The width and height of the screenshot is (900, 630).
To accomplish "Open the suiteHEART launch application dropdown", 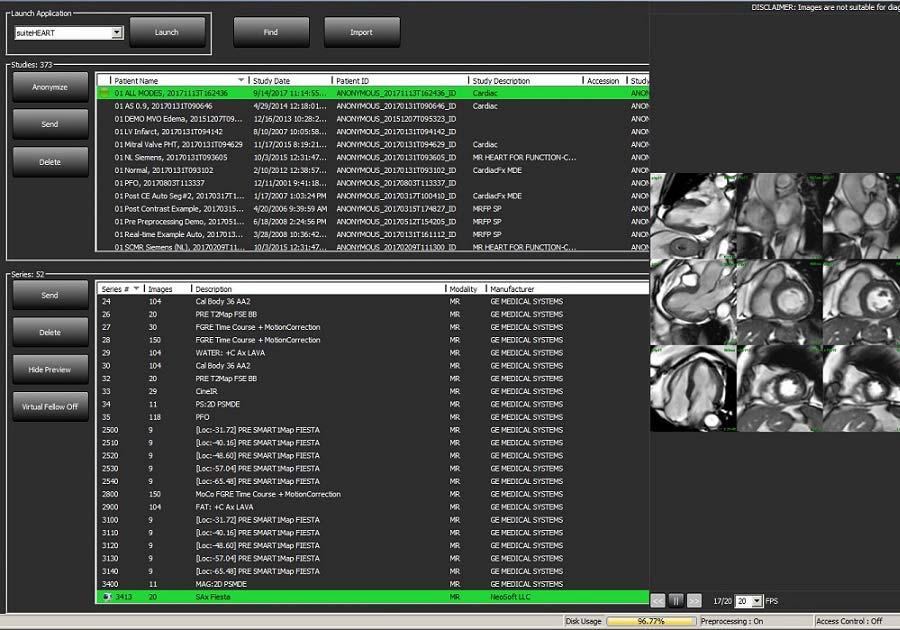I will click(117, 33).
